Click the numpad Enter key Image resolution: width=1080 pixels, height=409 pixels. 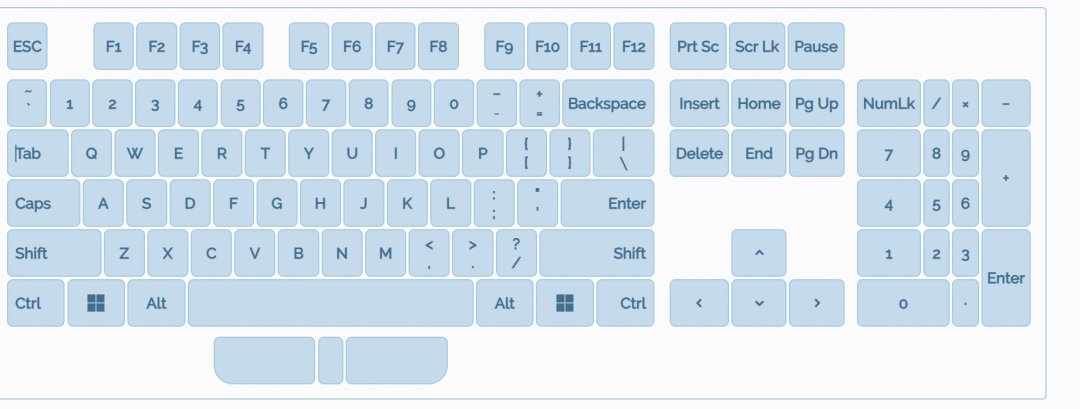click(x=1005, y=278)
